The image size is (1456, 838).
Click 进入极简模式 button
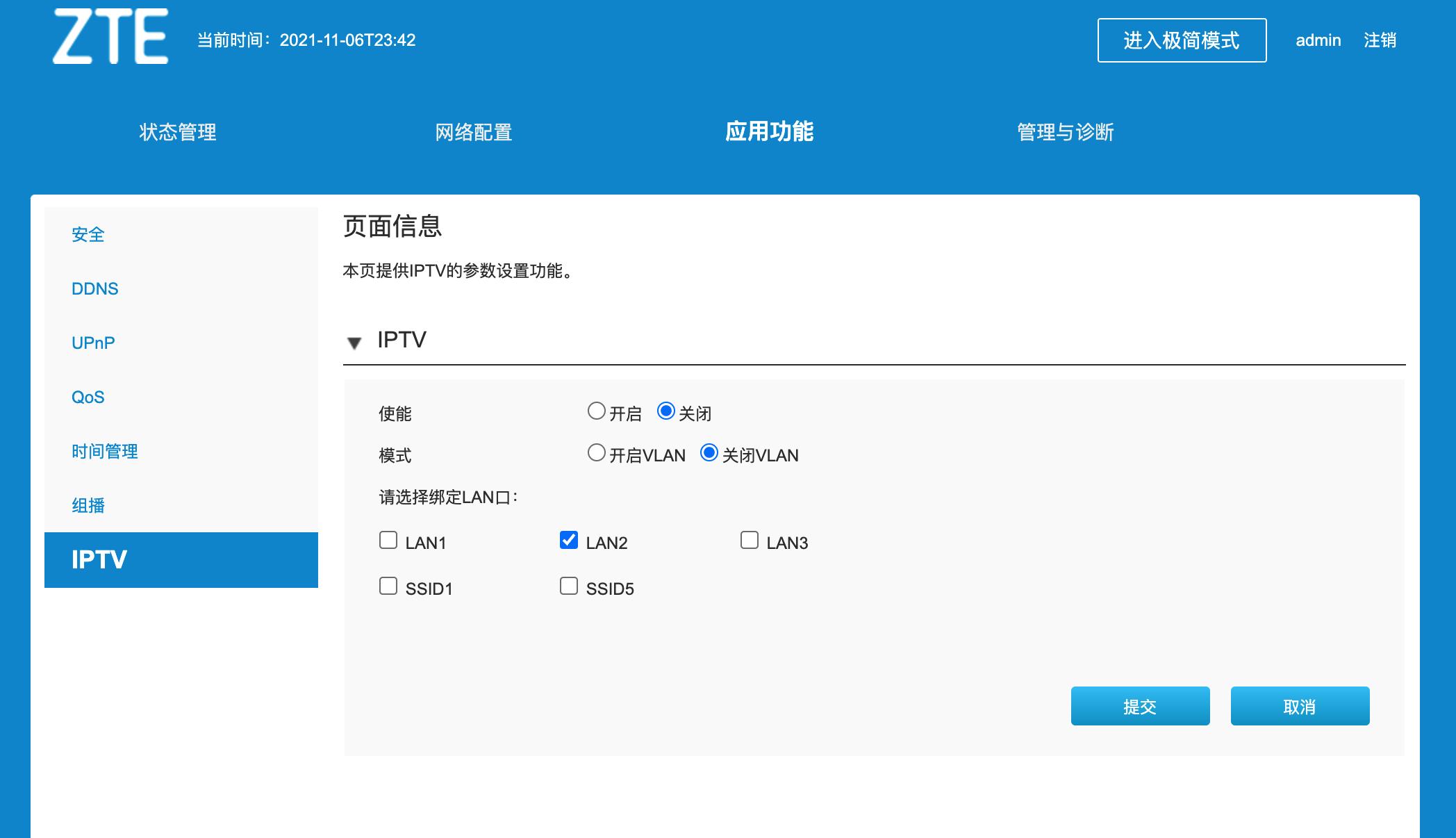click(1181, 40)
